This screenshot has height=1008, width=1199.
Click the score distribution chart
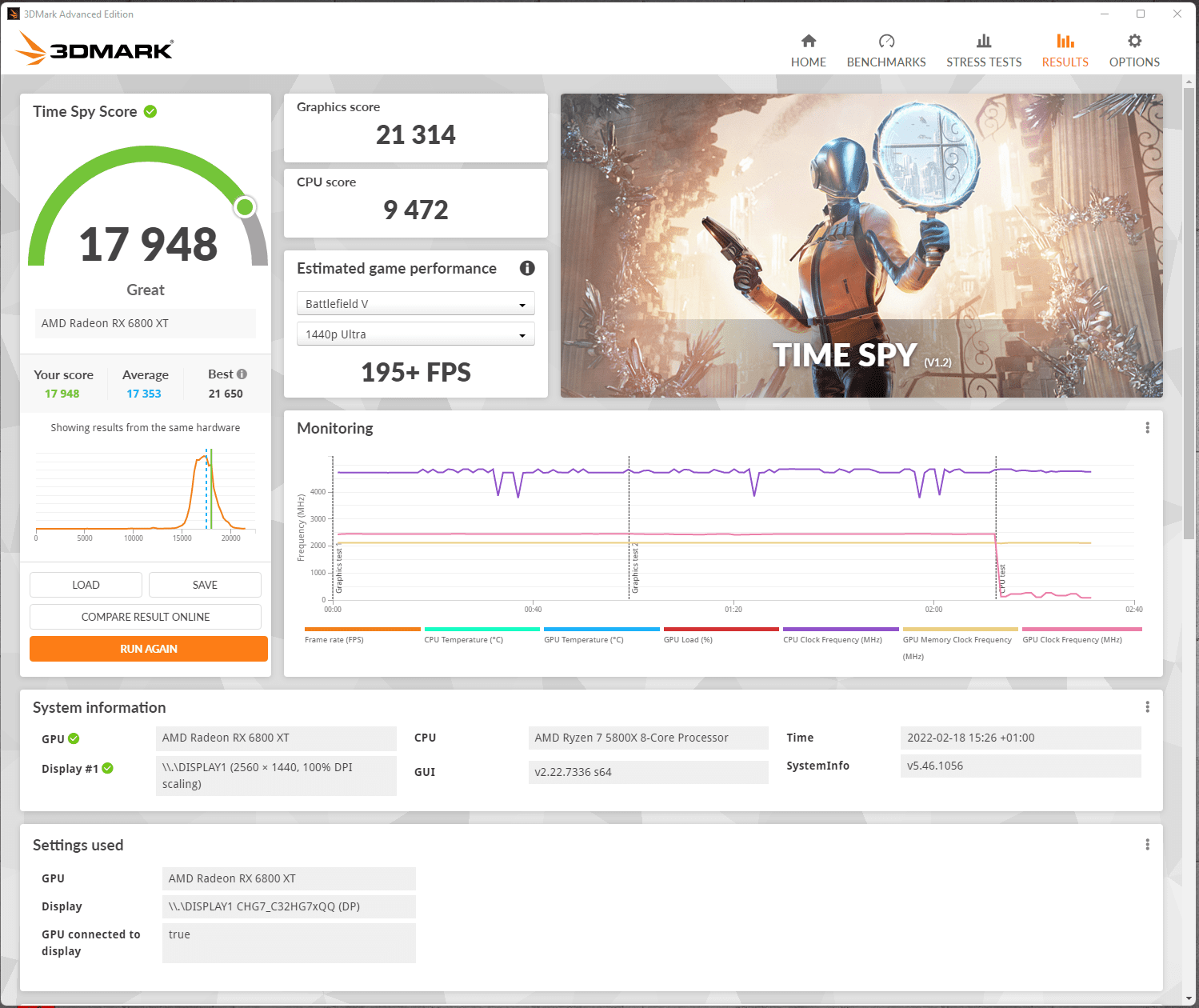coord(146,494)
